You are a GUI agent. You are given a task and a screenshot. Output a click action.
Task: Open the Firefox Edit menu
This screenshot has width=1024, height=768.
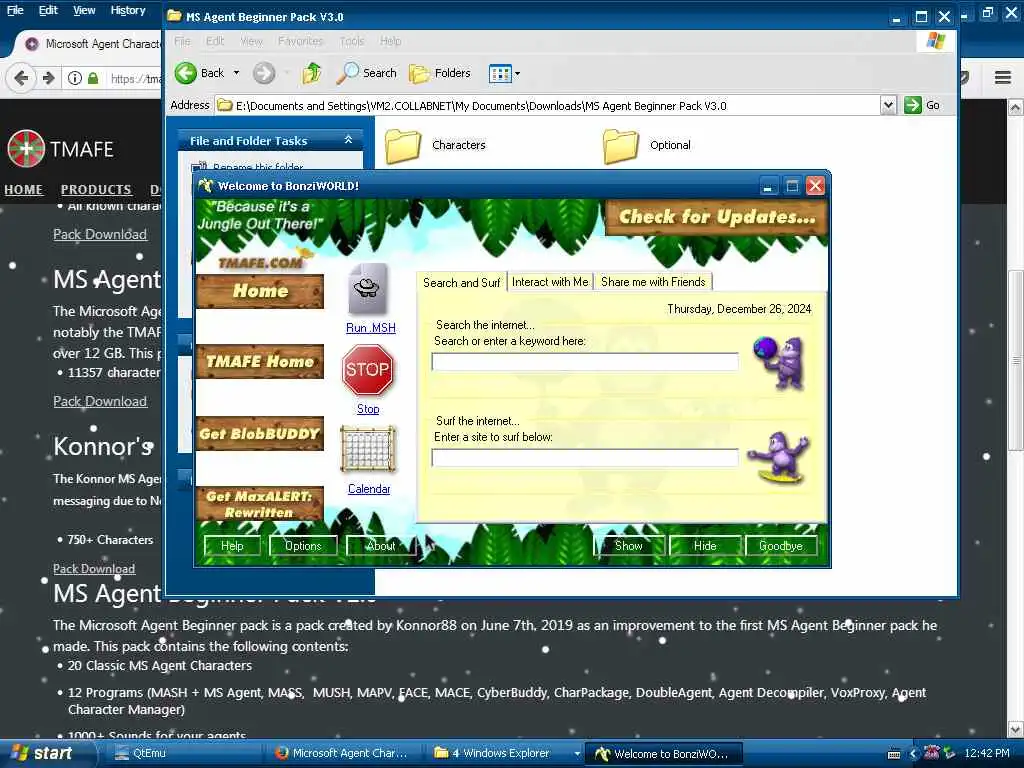tap(48, 10)
